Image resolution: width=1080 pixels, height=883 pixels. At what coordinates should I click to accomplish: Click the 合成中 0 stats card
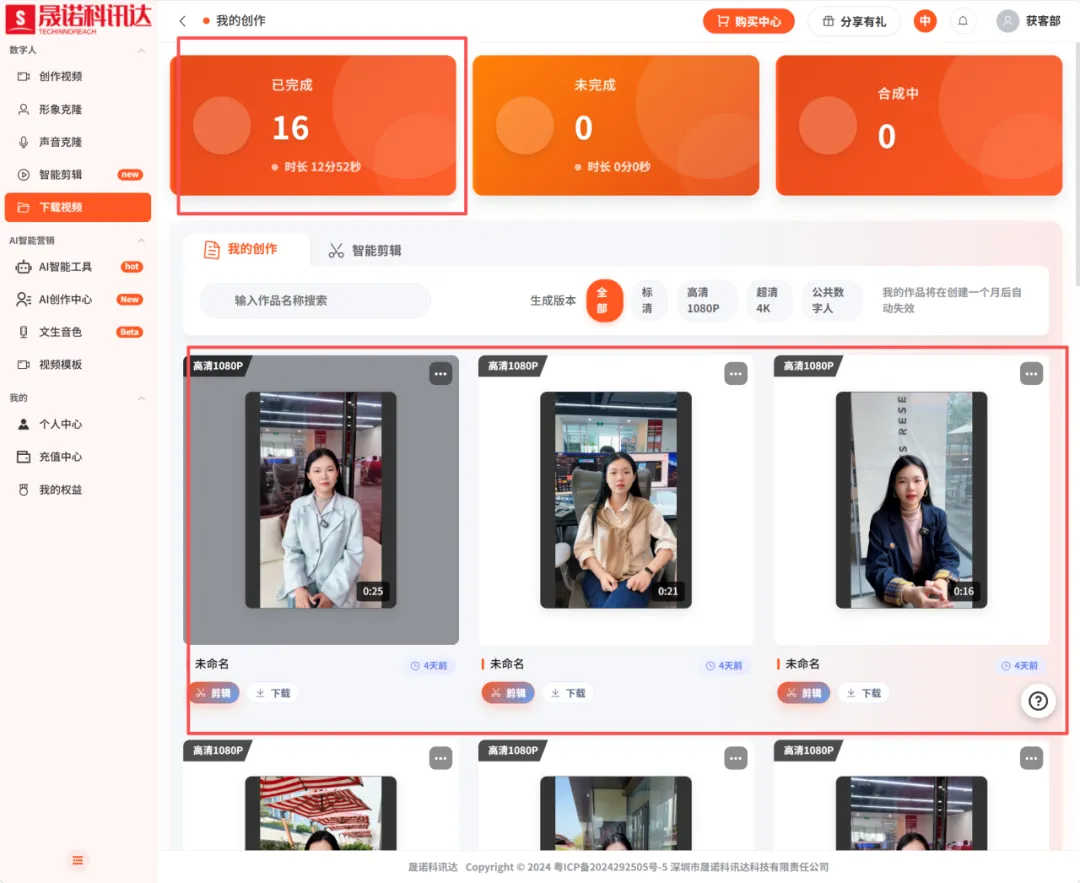click(x=919, y=125)
